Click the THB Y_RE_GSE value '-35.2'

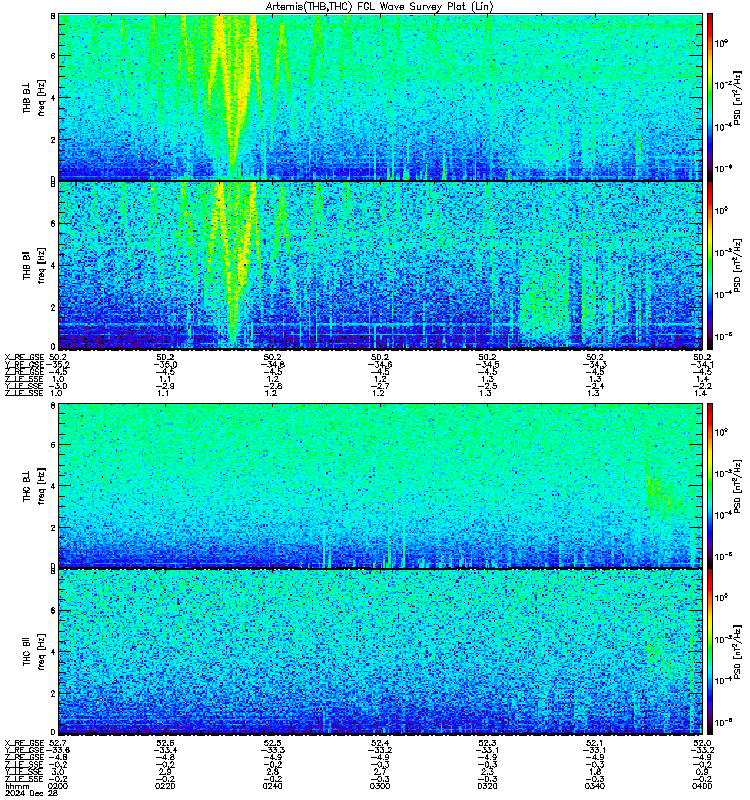tap(57, 364)
